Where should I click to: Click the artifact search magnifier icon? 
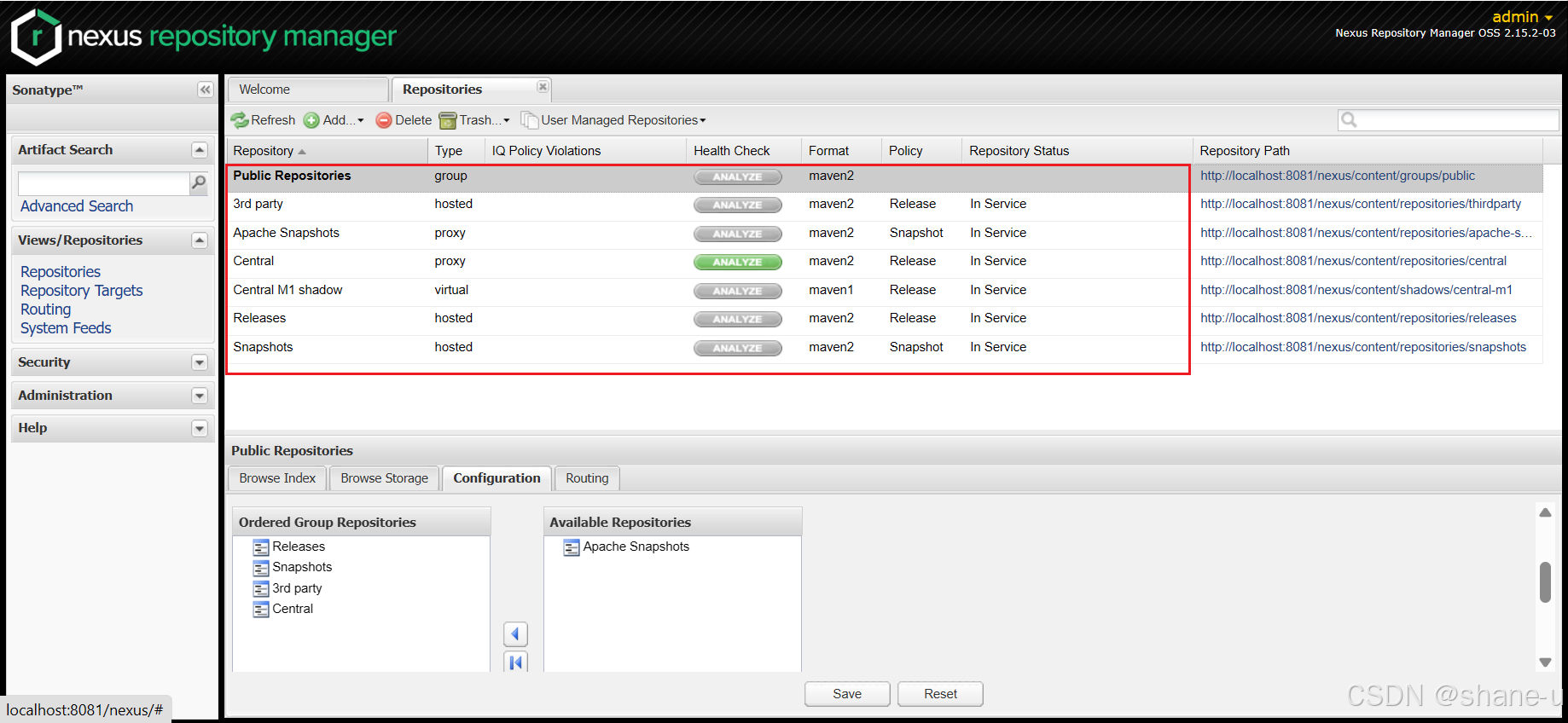(199, 182)
